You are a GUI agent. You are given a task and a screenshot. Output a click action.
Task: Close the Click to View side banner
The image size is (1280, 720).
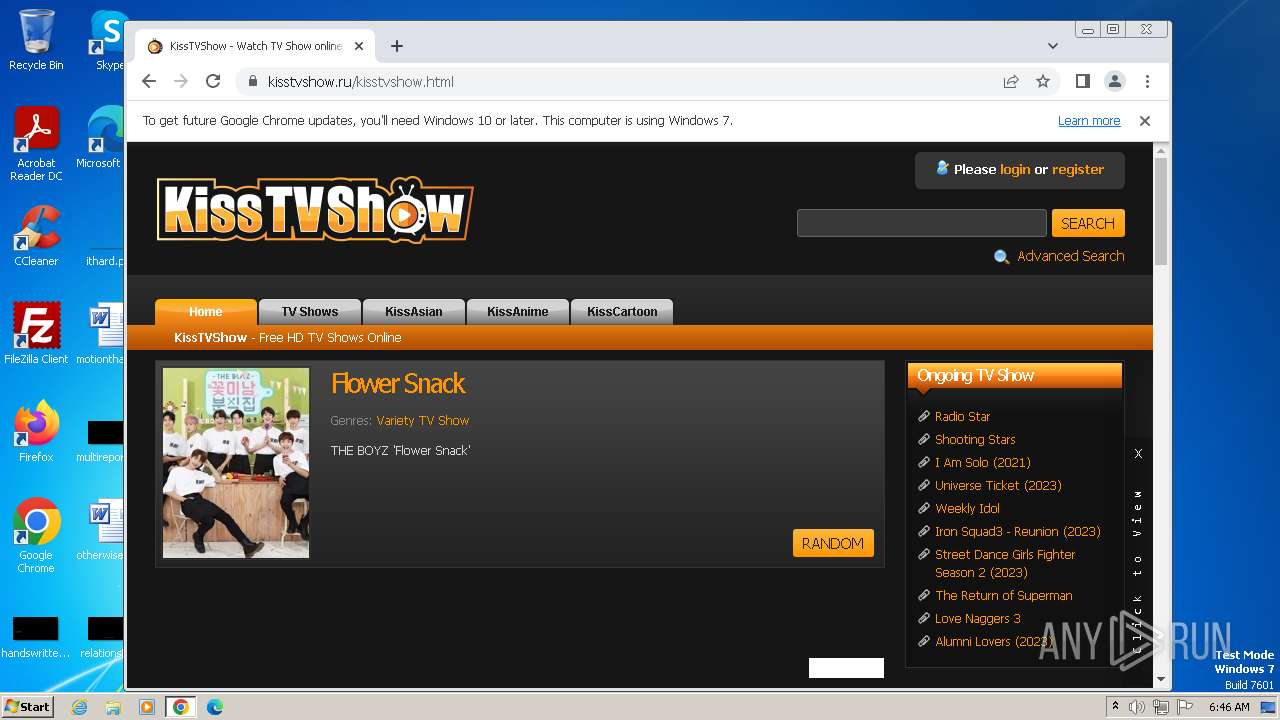pos(1138,453)
